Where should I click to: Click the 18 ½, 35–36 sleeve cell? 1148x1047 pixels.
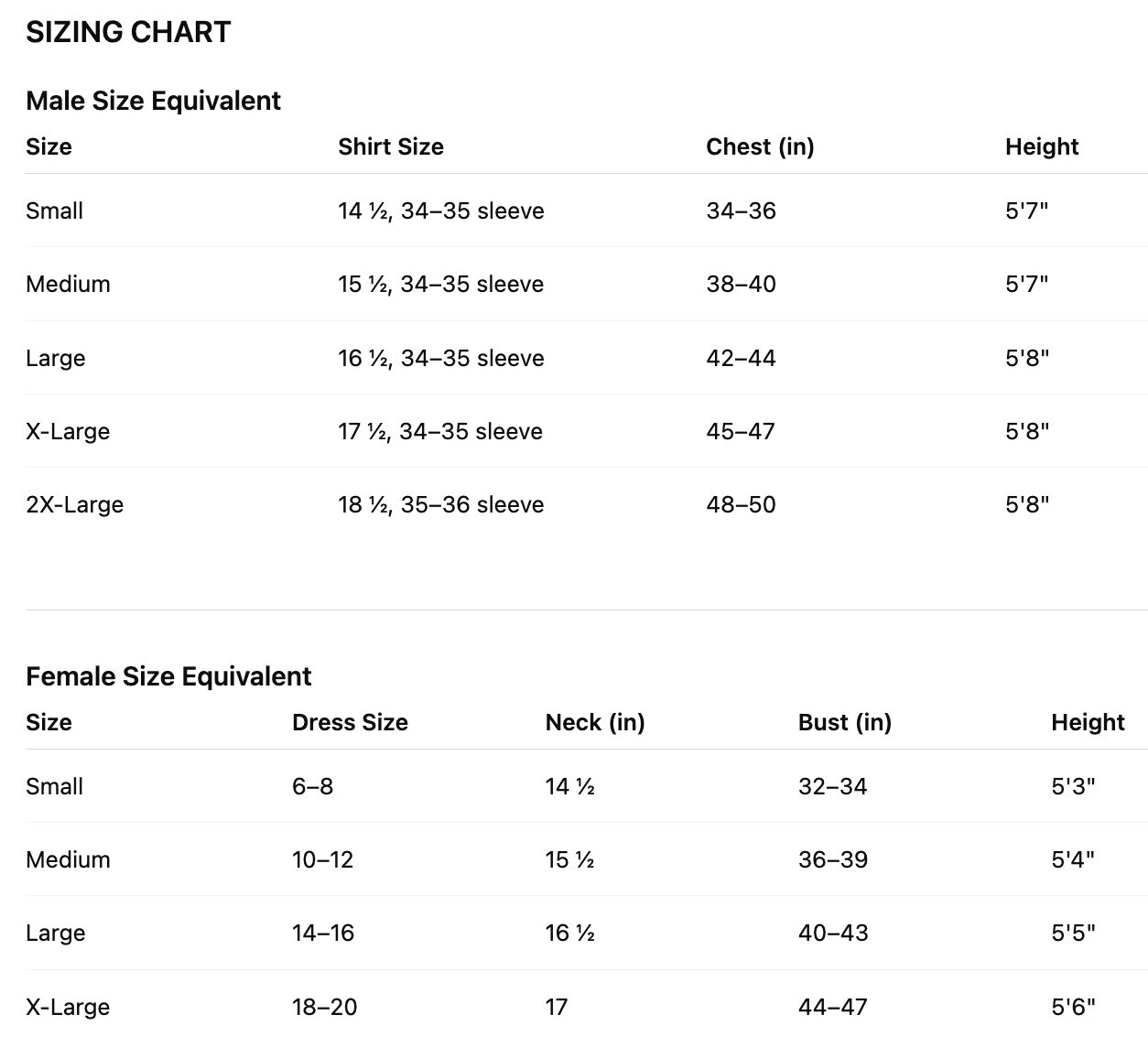[440, 504]
